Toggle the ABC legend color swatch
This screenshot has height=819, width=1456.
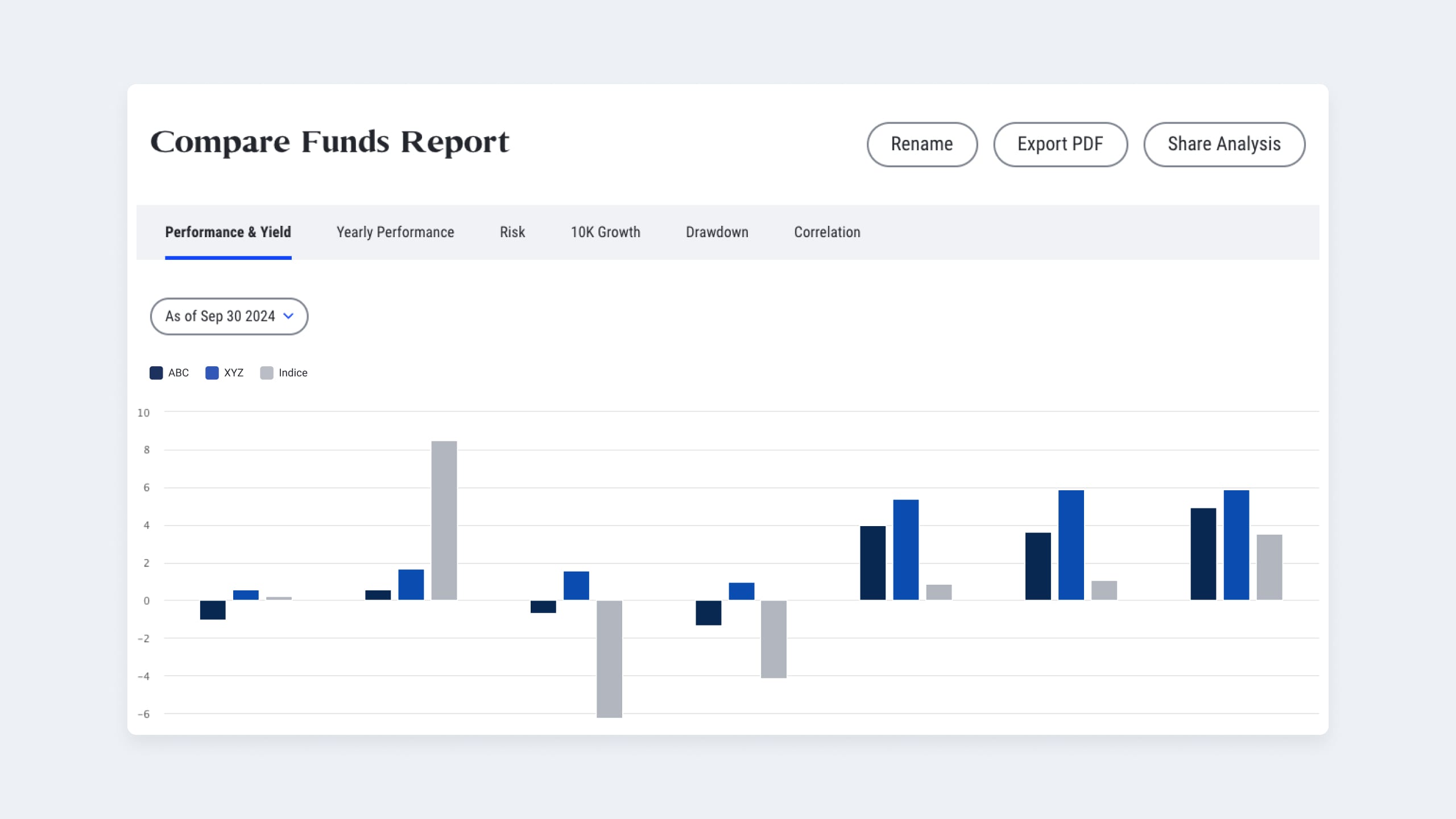point(156,373)
